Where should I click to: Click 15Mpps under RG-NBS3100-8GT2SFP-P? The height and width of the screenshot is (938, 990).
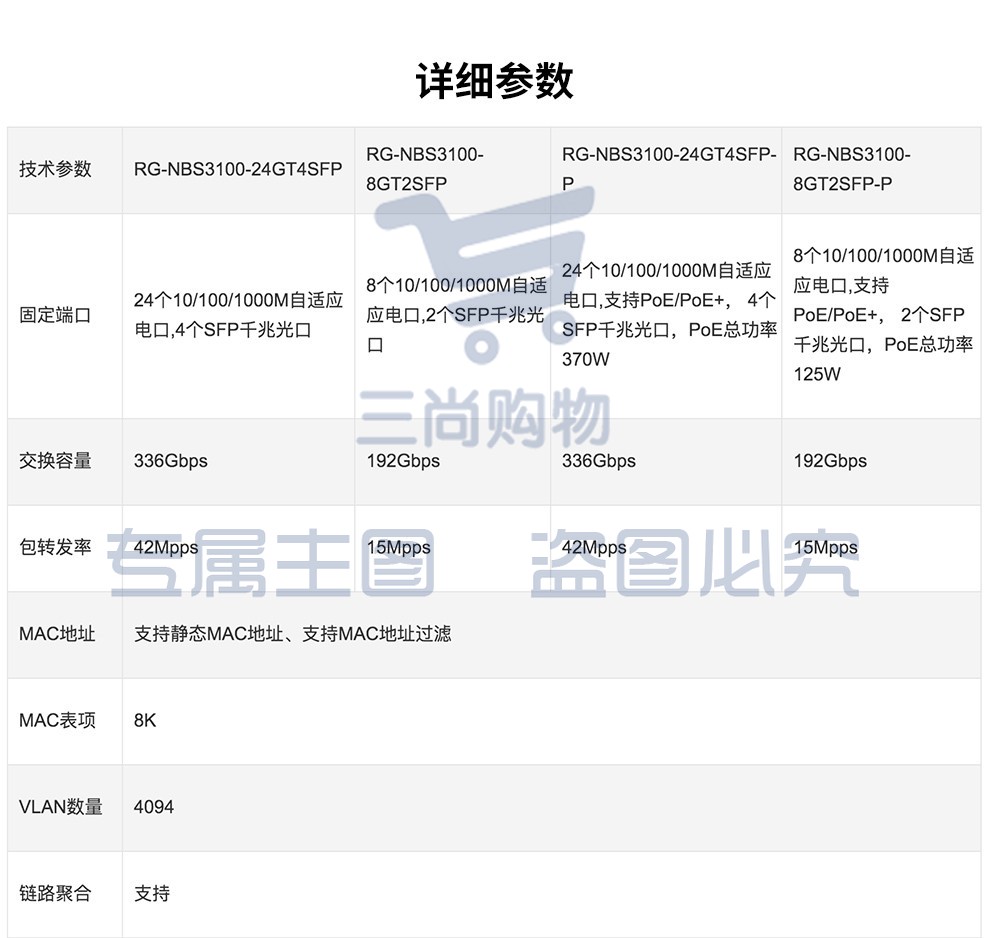click(x=825, y=547)
